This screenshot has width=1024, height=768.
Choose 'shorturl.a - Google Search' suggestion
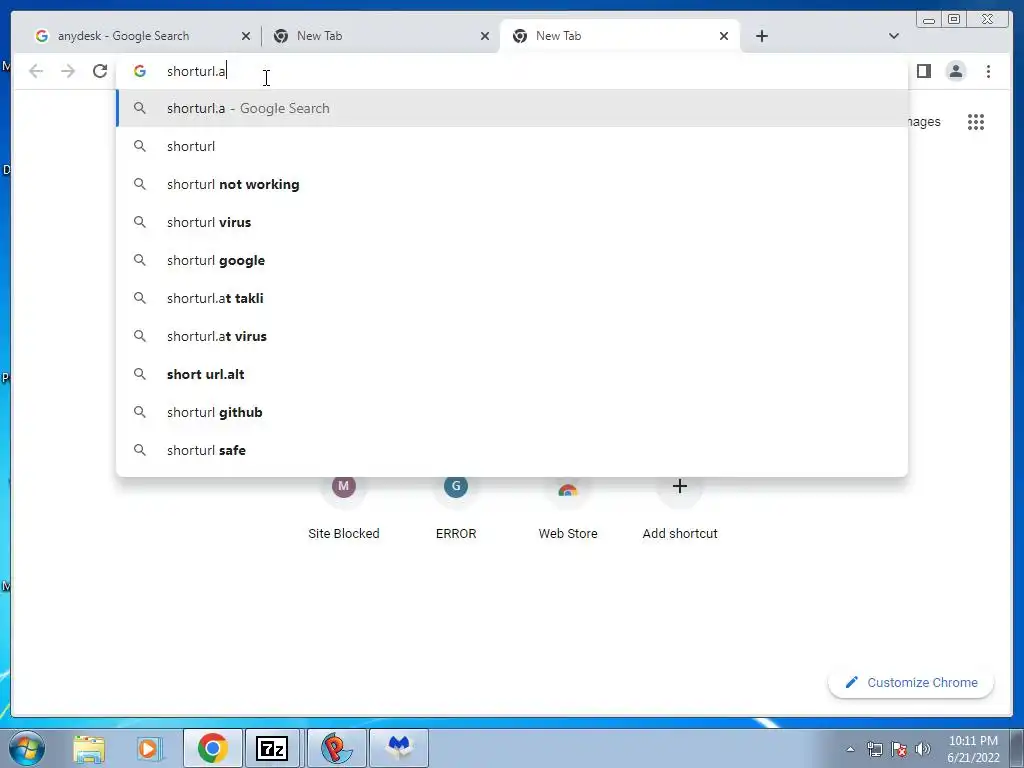pyautogui.click(x=512, y=108)
